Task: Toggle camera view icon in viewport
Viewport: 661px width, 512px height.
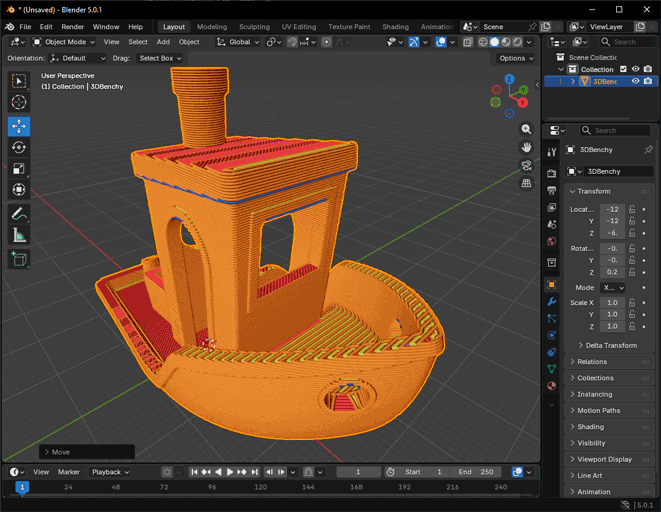Action: pyautogui.click(x=526, y=165)
